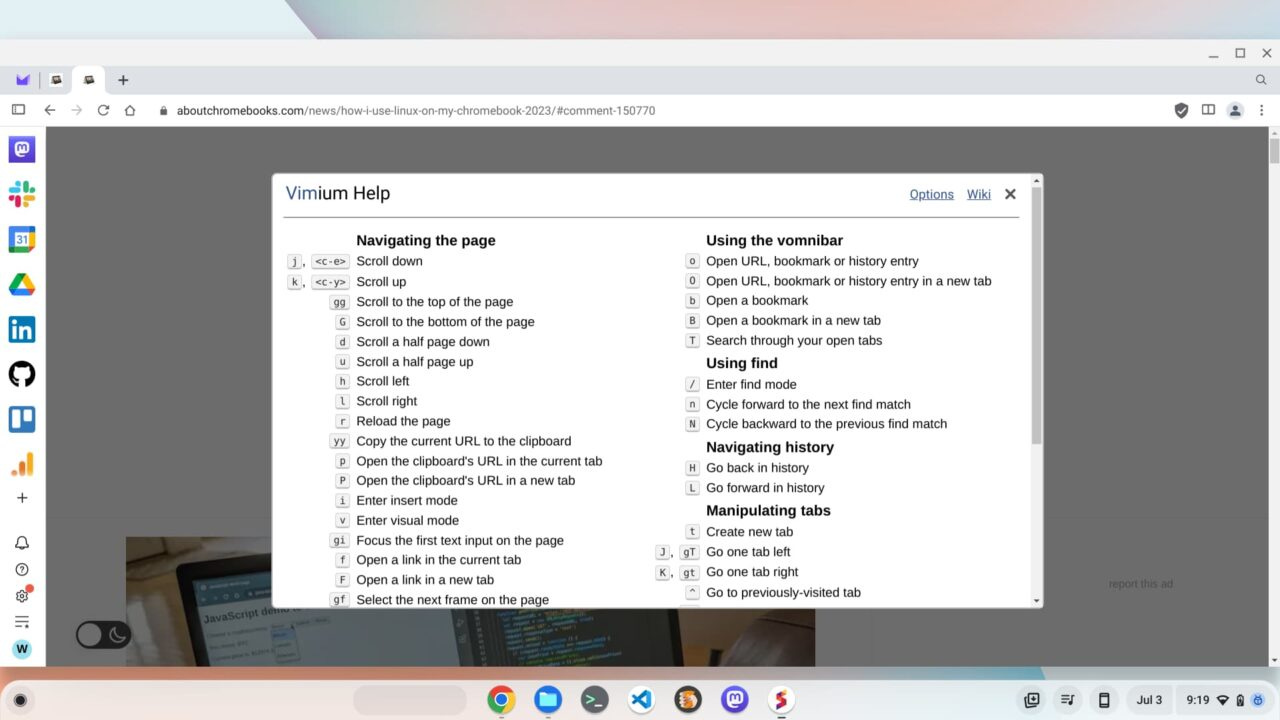
Task: Open GitHub sidebar icon
Action: (x=22, y=374)
